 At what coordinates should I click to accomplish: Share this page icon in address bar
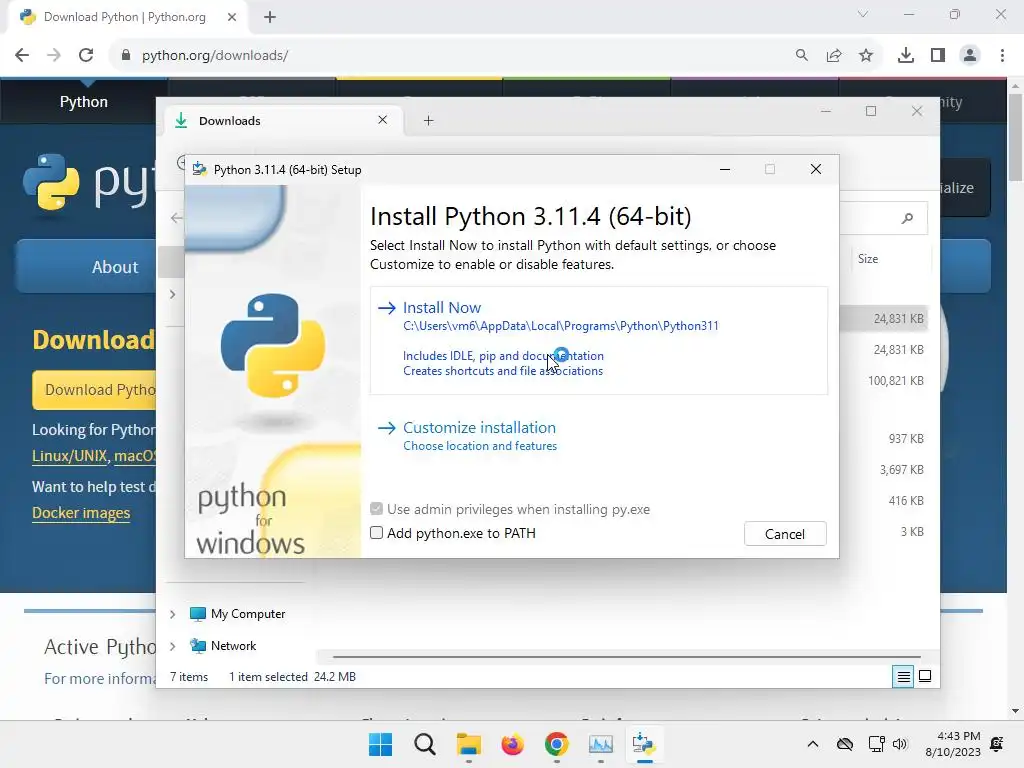tap(834, 56)
